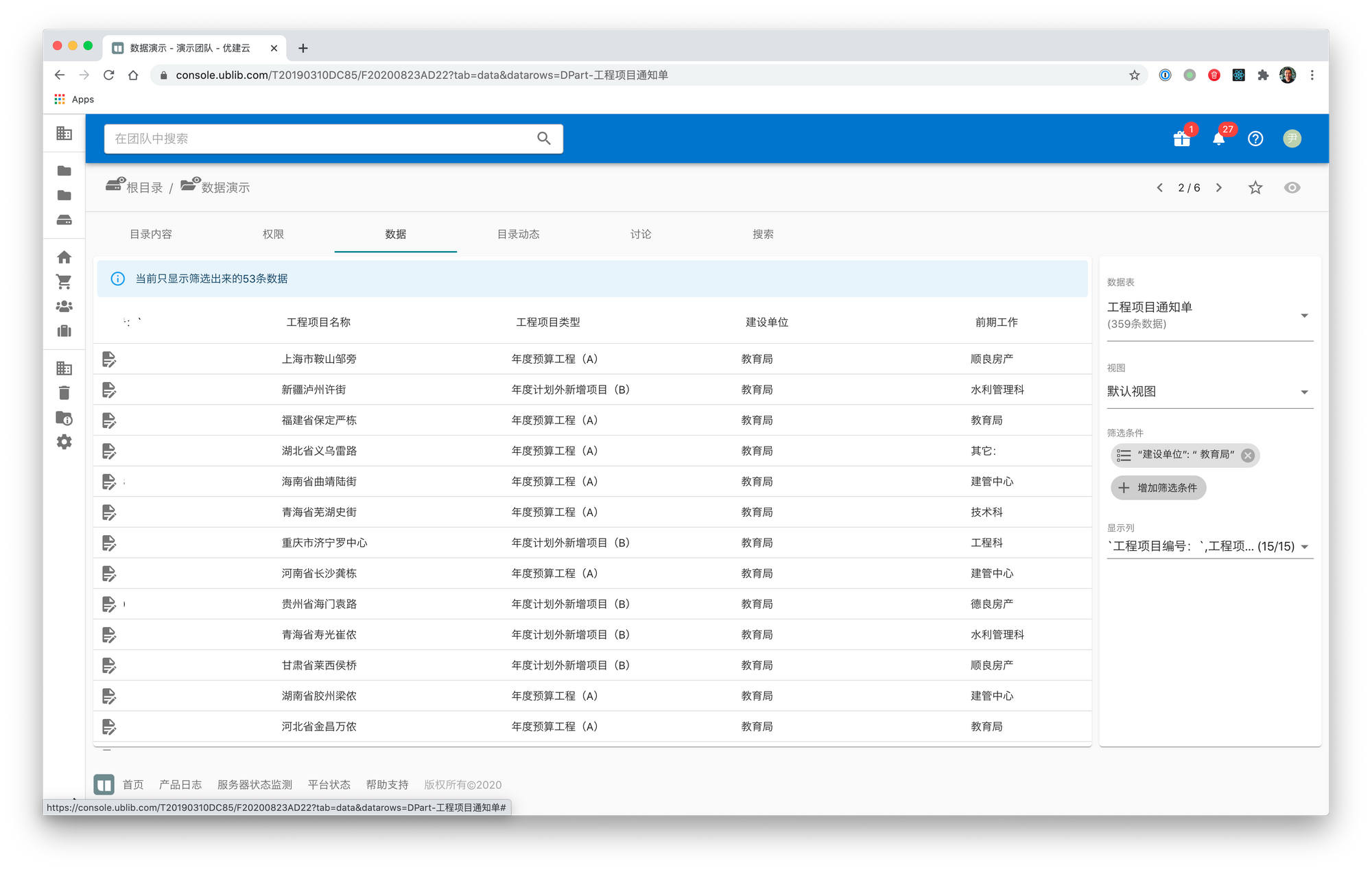1372x872 pixels.
Task: Open the edit icon for 上海市鞍山邹旁 row
Action: [109, 359]
